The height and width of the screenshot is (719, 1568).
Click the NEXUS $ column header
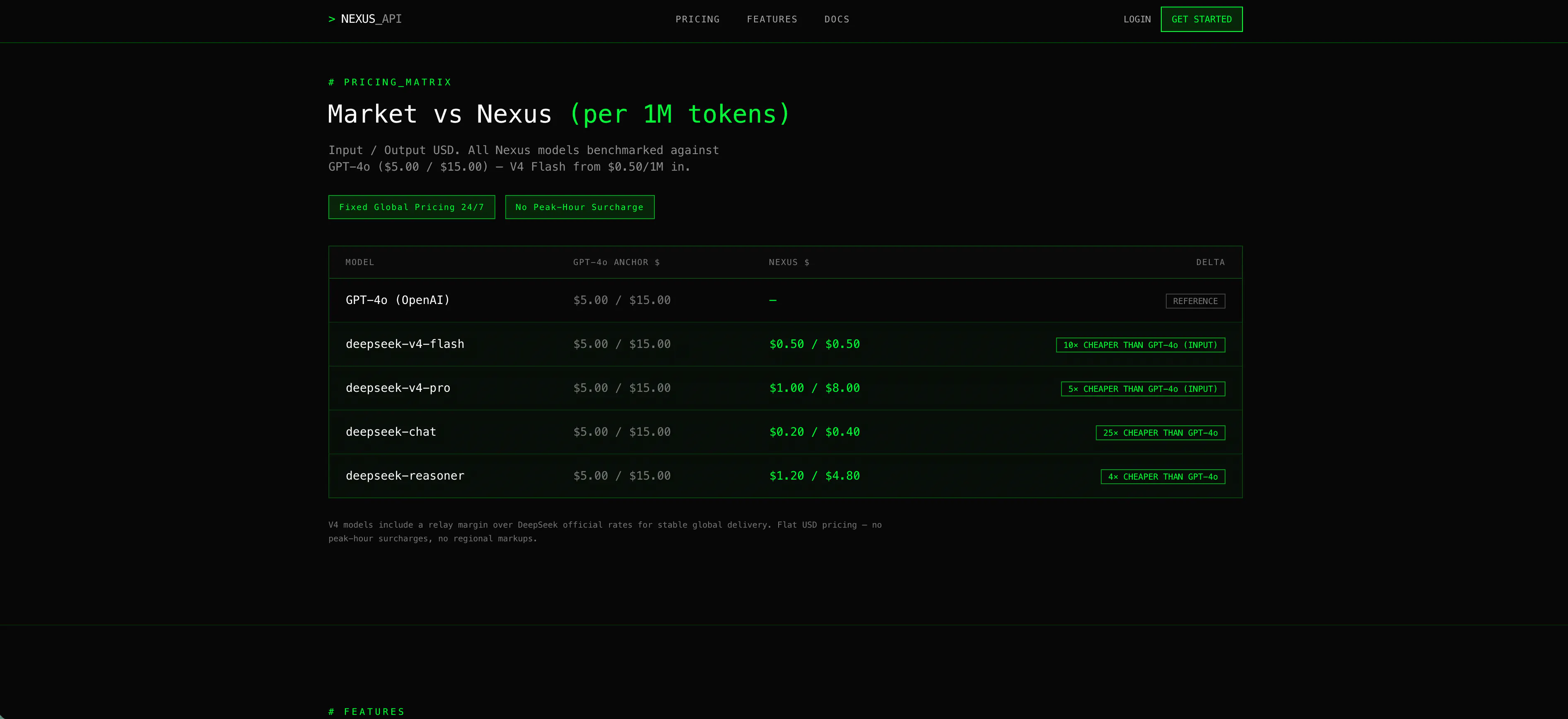click(789, 263)
